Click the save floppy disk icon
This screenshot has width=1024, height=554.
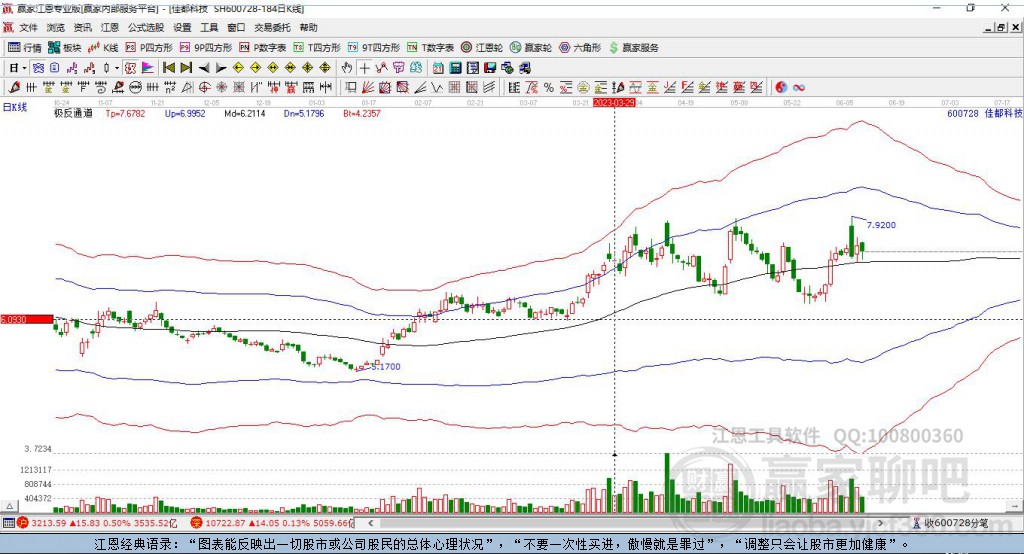tap(490, 68)
